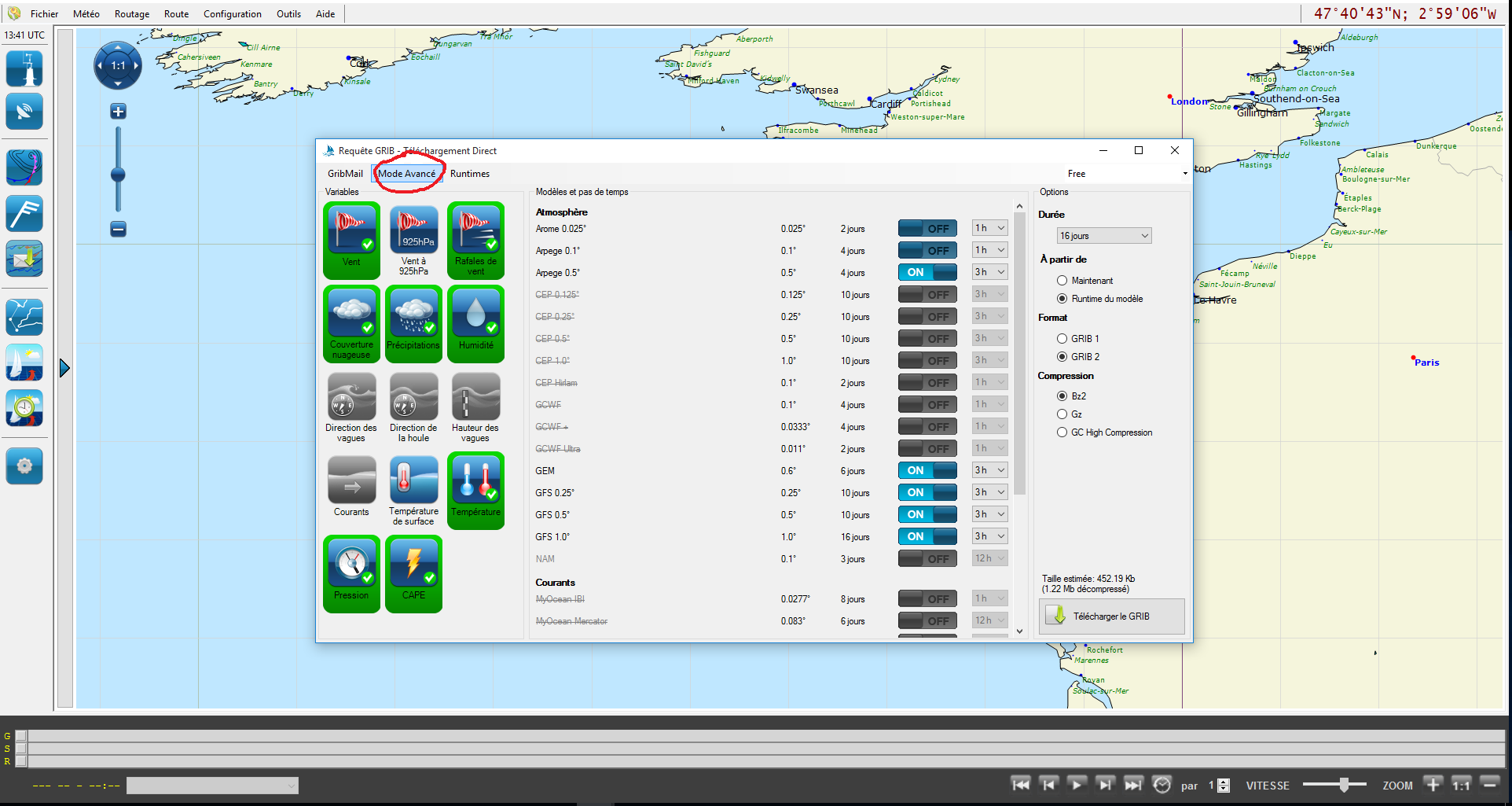Click the settings gear in left sidebar

[x=24, y=466]
